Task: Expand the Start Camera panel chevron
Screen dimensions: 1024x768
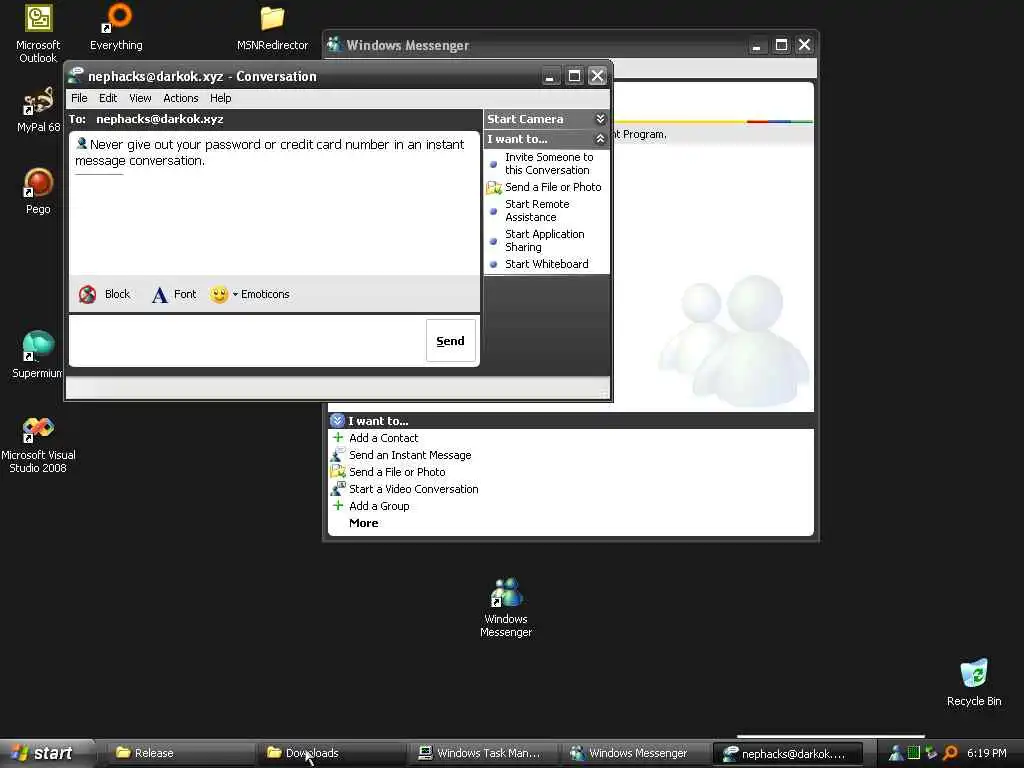Action: pos(600,119)
